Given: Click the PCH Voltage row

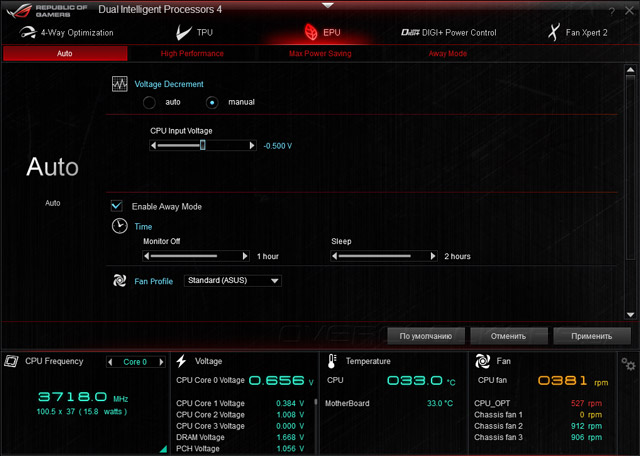Looking at the screenshot, I should tap(240, 449).
